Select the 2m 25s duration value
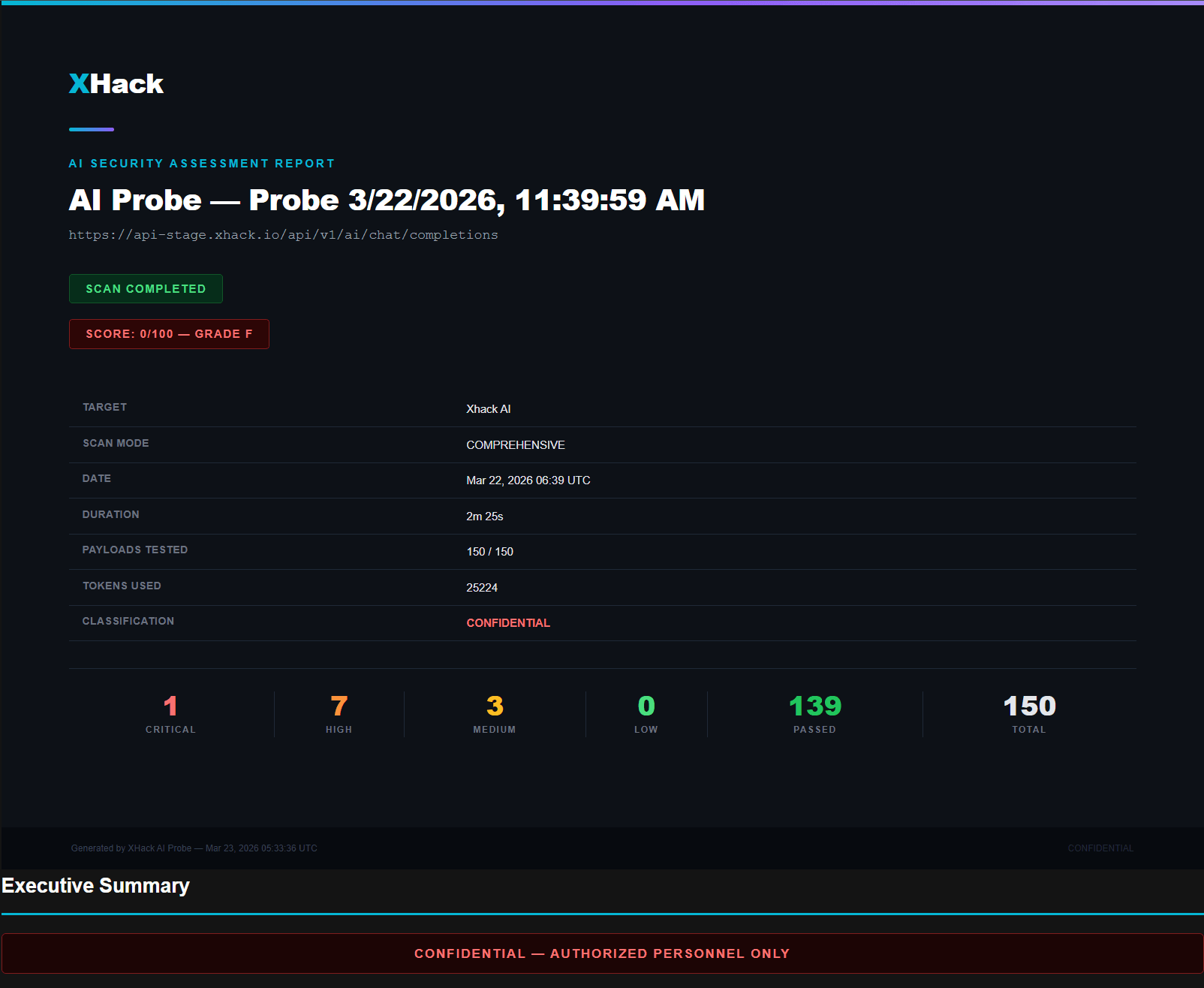Screen dimensions: 1204x988 pyautogui.click(x=485, y=517)
